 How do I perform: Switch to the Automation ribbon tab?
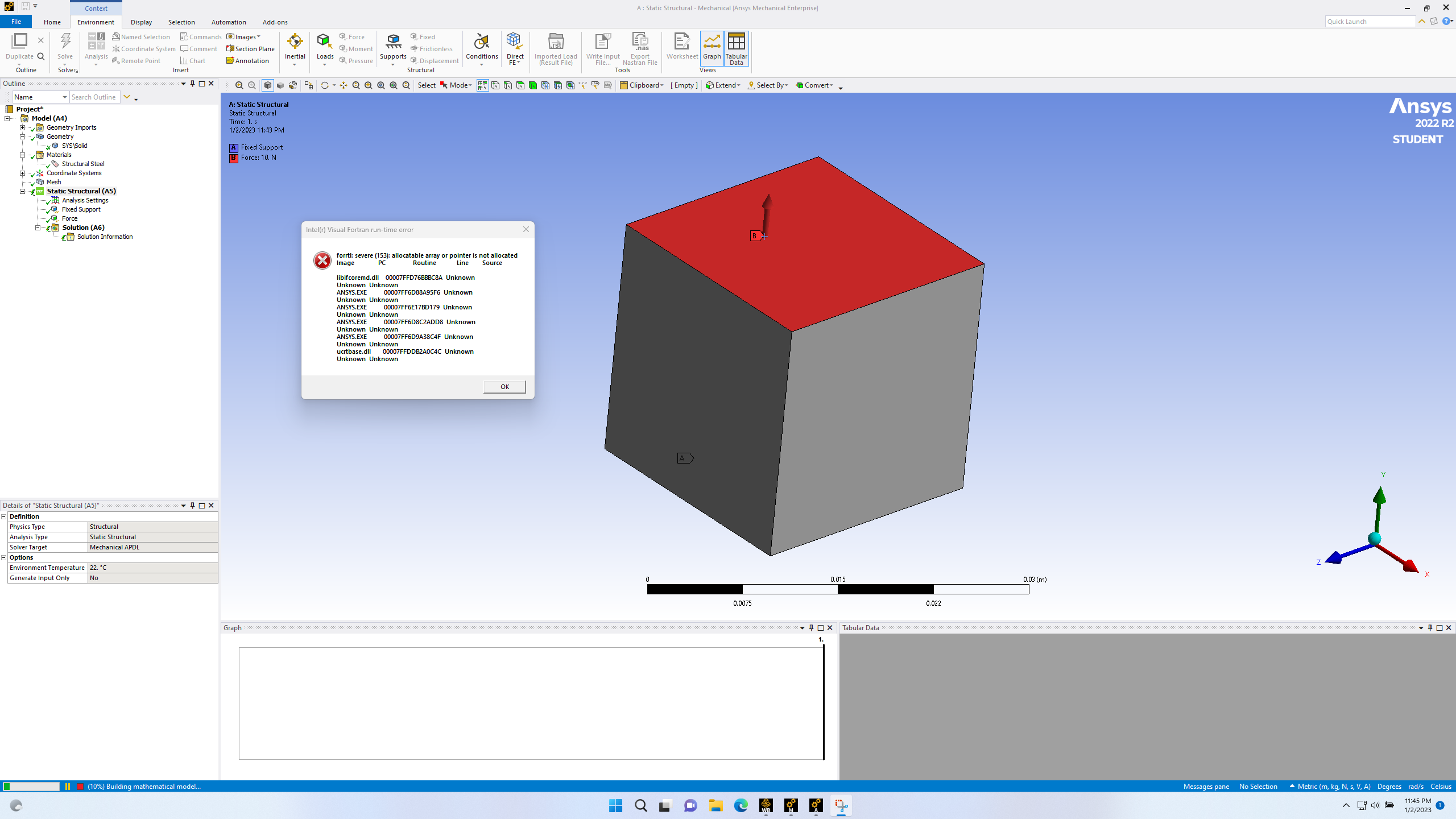pos(229,22)
